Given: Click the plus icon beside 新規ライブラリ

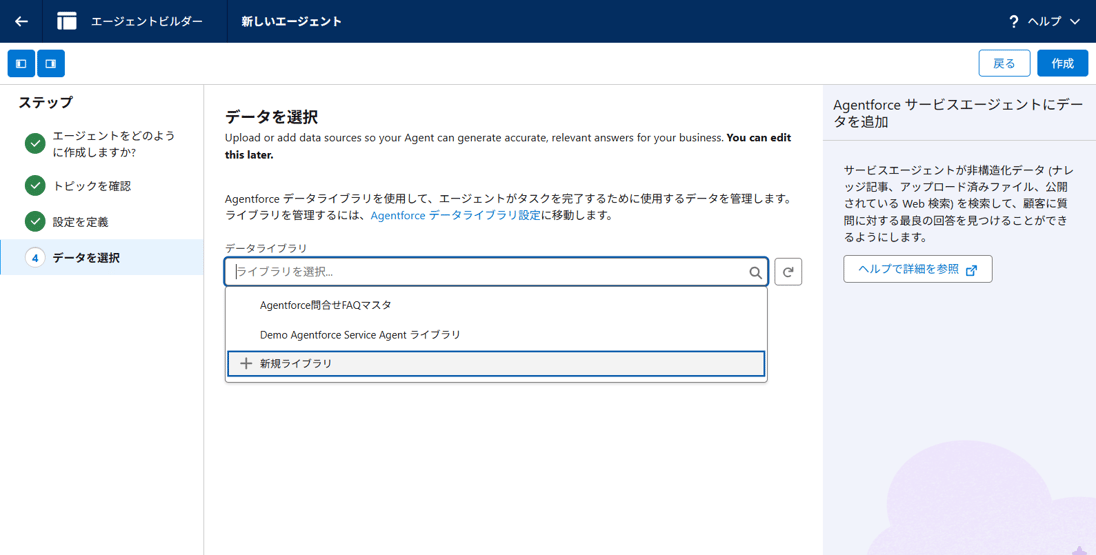Looking at the screenshot, I should point(245,363).
